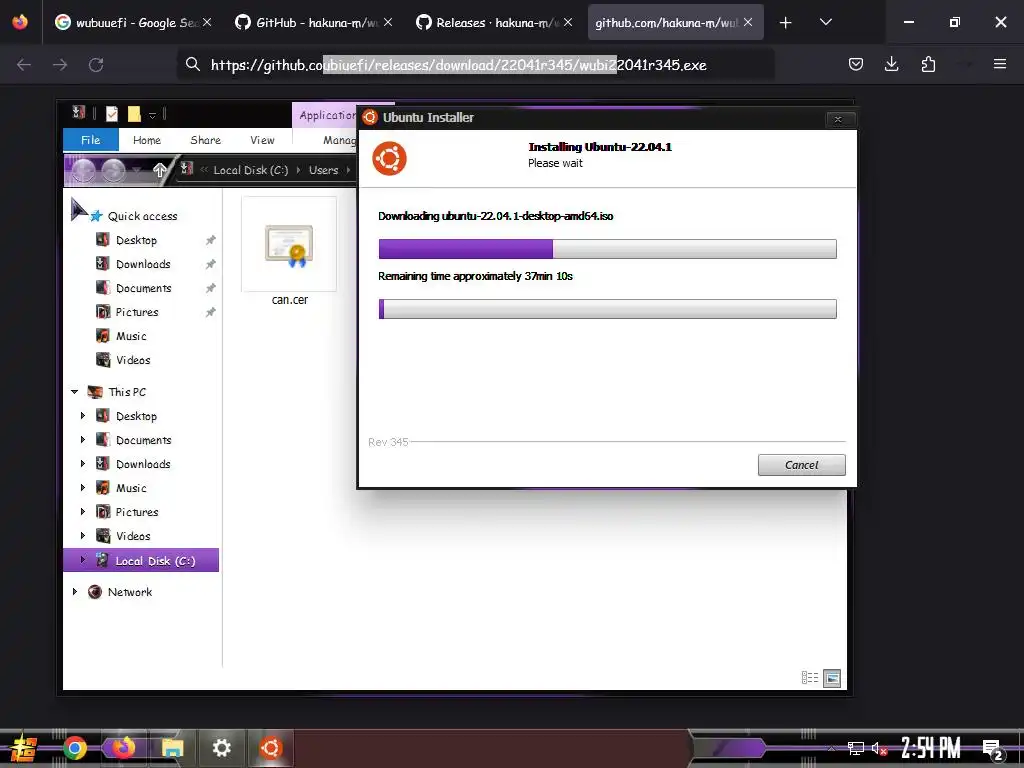Go back using Firefox back arrow
The width and height of the screenshot is (1024, 768).
click(x=24, y=64)
